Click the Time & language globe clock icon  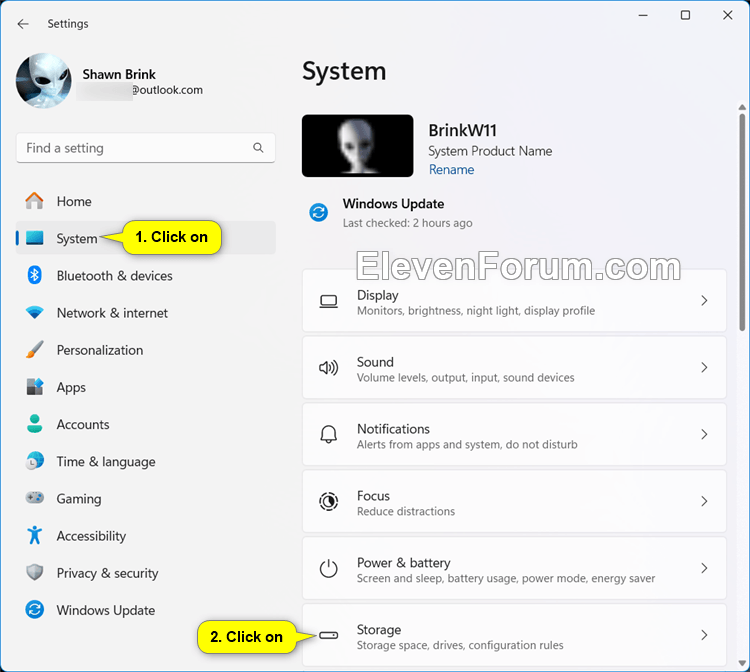pyautogui.click(x=34, y=461)
